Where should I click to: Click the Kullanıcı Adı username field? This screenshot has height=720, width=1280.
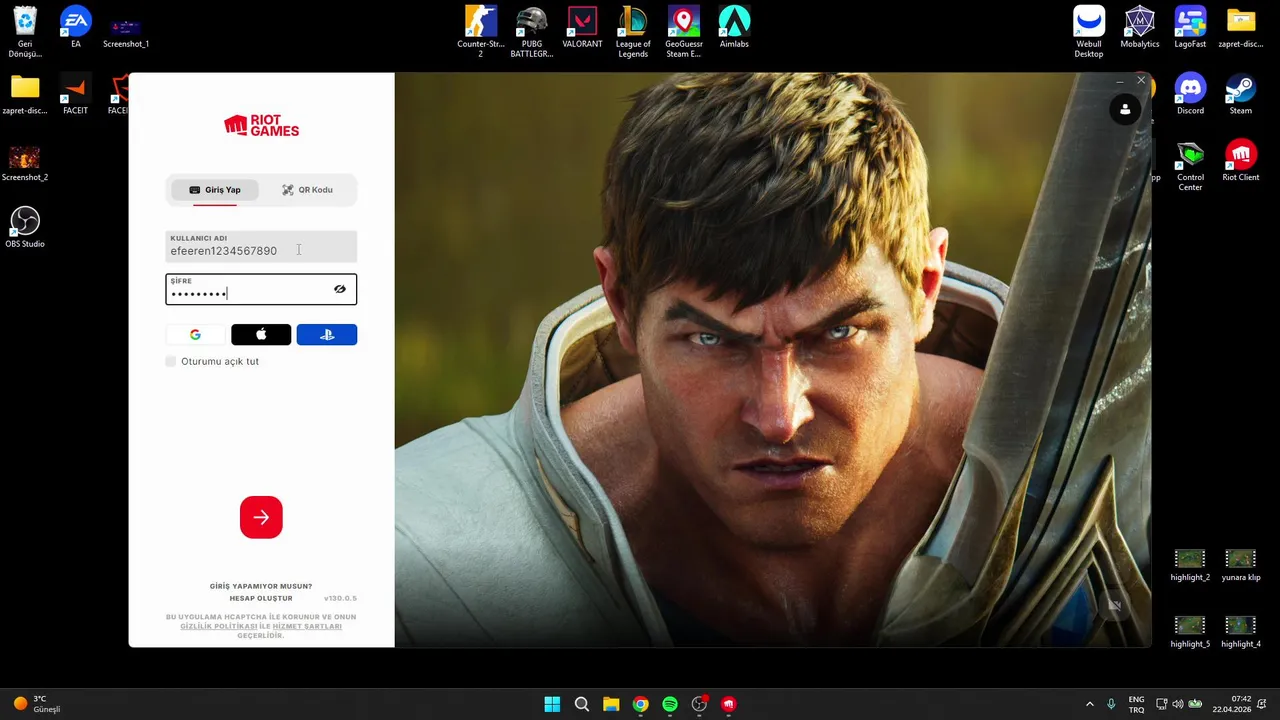tap(261, 246)
